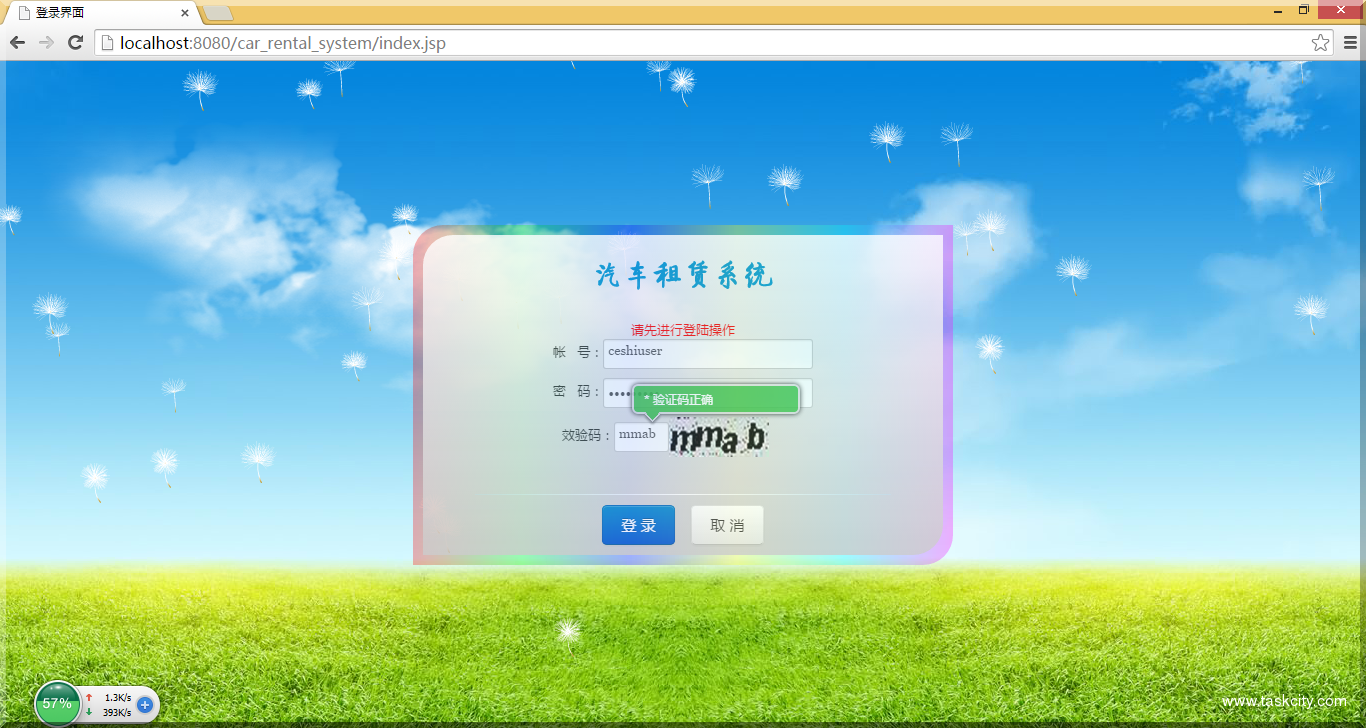Screen dimensions: 1366x728
Task: Click the 取消 cancel button
Action: [x=727, y=524]
